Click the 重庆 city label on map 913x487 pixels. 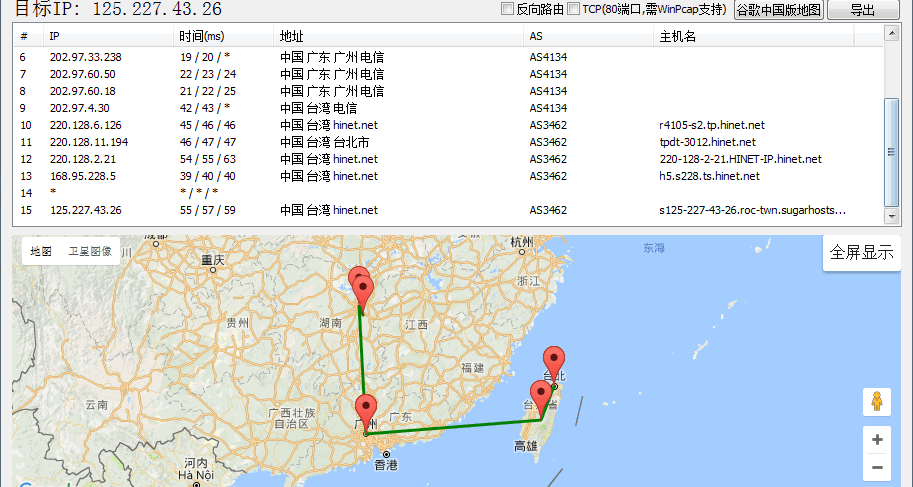(213, 259)
